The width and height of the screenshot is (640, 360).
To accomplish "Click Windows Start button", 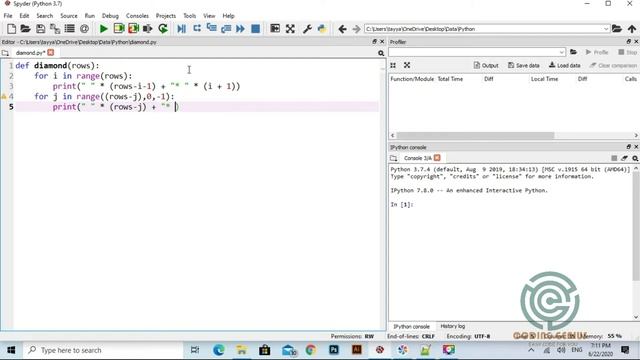I will tap(11, 350).
